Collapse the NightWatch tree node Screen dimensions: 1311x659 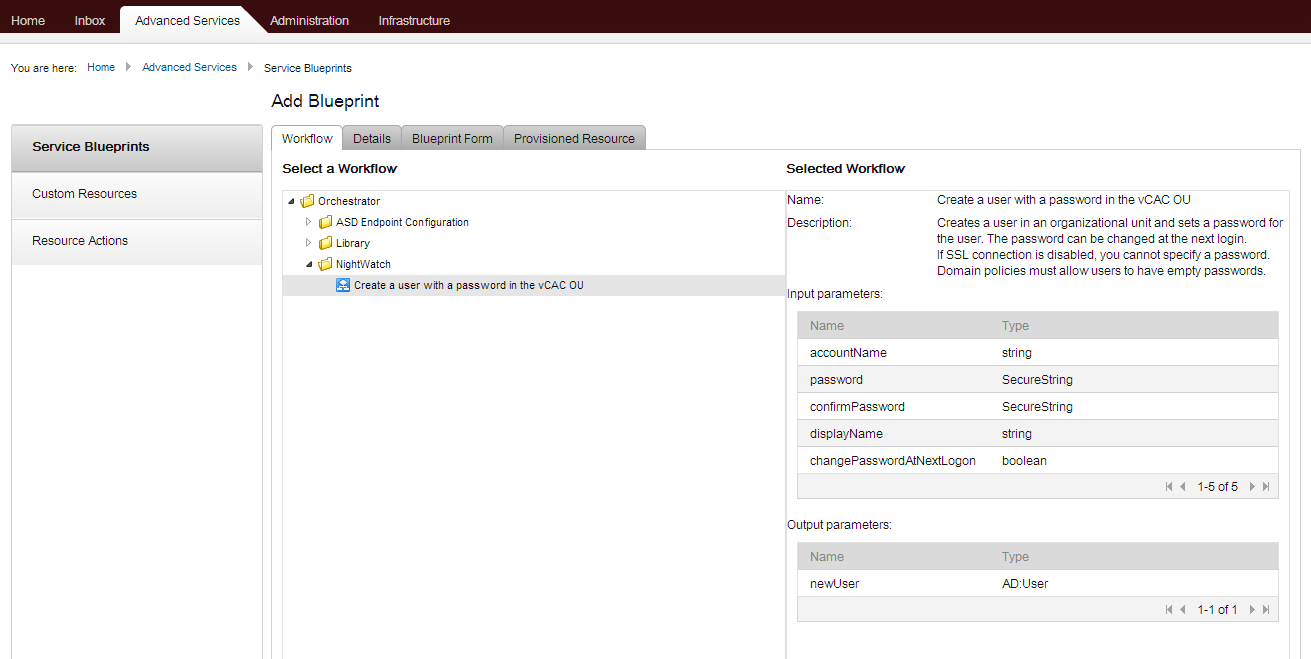310,263
